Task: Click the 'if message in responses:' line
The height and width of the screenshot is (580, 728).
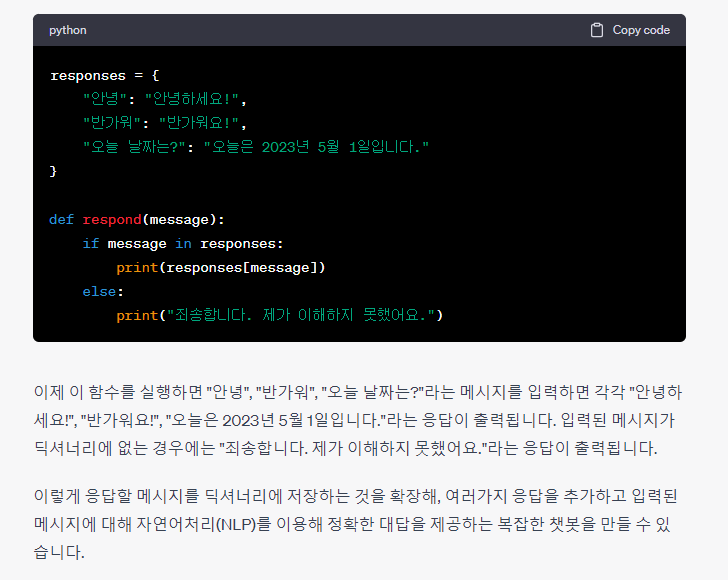Action: pyautogui.click(x=183, y=244)
